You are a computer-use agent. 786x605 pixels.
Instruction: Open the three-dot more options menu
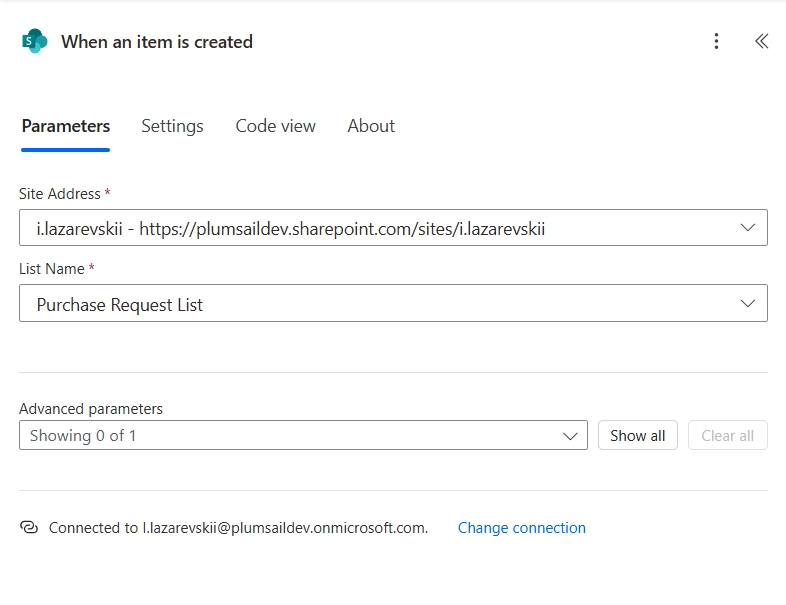pos(716,41)
